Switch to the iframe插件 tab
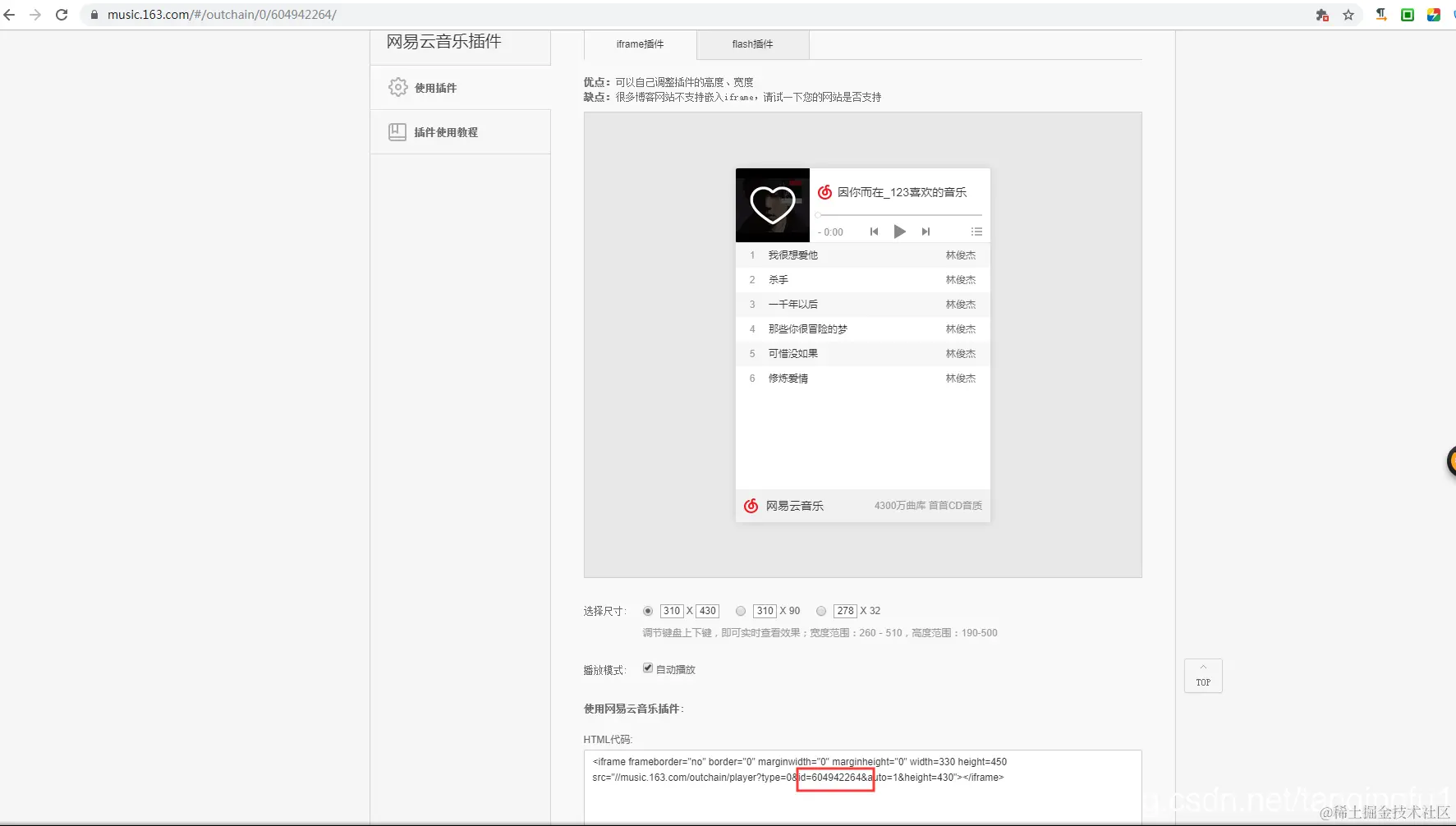This screenshot has width=1456, height=826. pos(640,44)
